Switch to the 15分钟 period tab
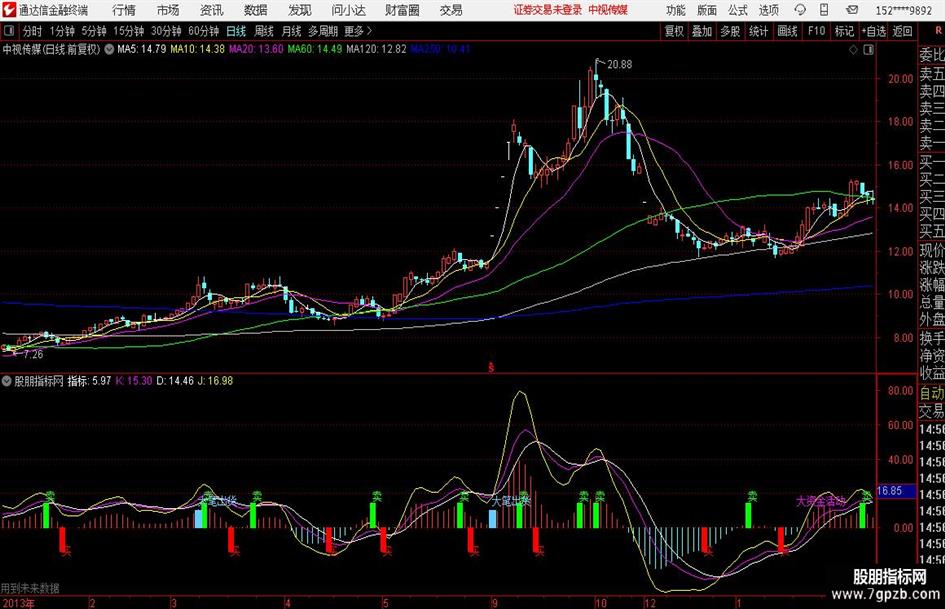 click(x=129, y=31)
